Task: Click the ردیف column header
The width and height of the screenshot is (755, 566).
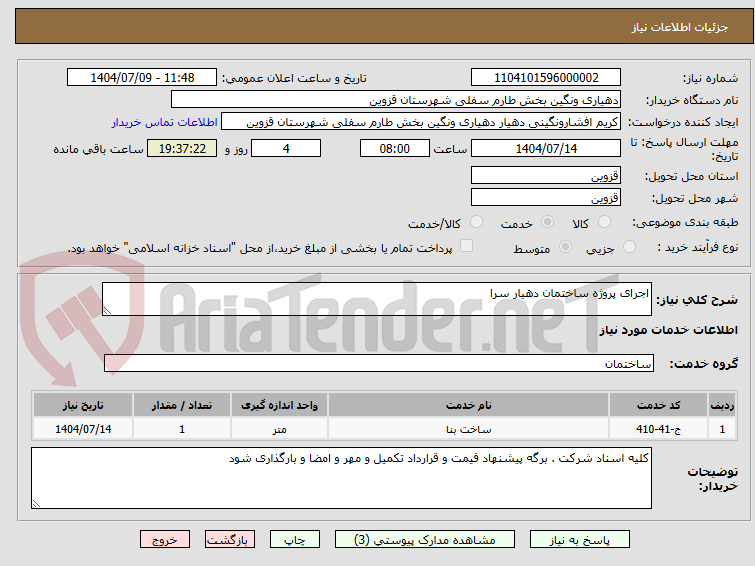Action: coord(722,405)
